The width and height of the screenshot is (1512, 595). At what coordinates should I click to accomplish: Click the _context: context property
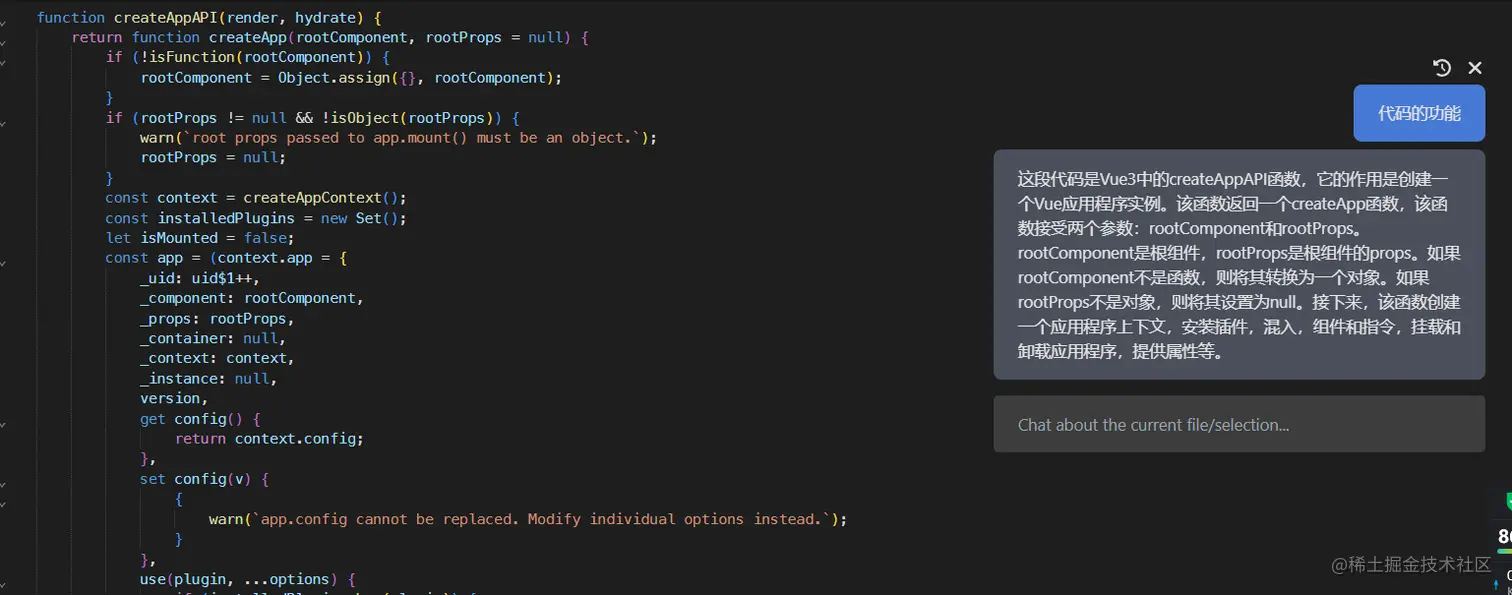[217, 358]
